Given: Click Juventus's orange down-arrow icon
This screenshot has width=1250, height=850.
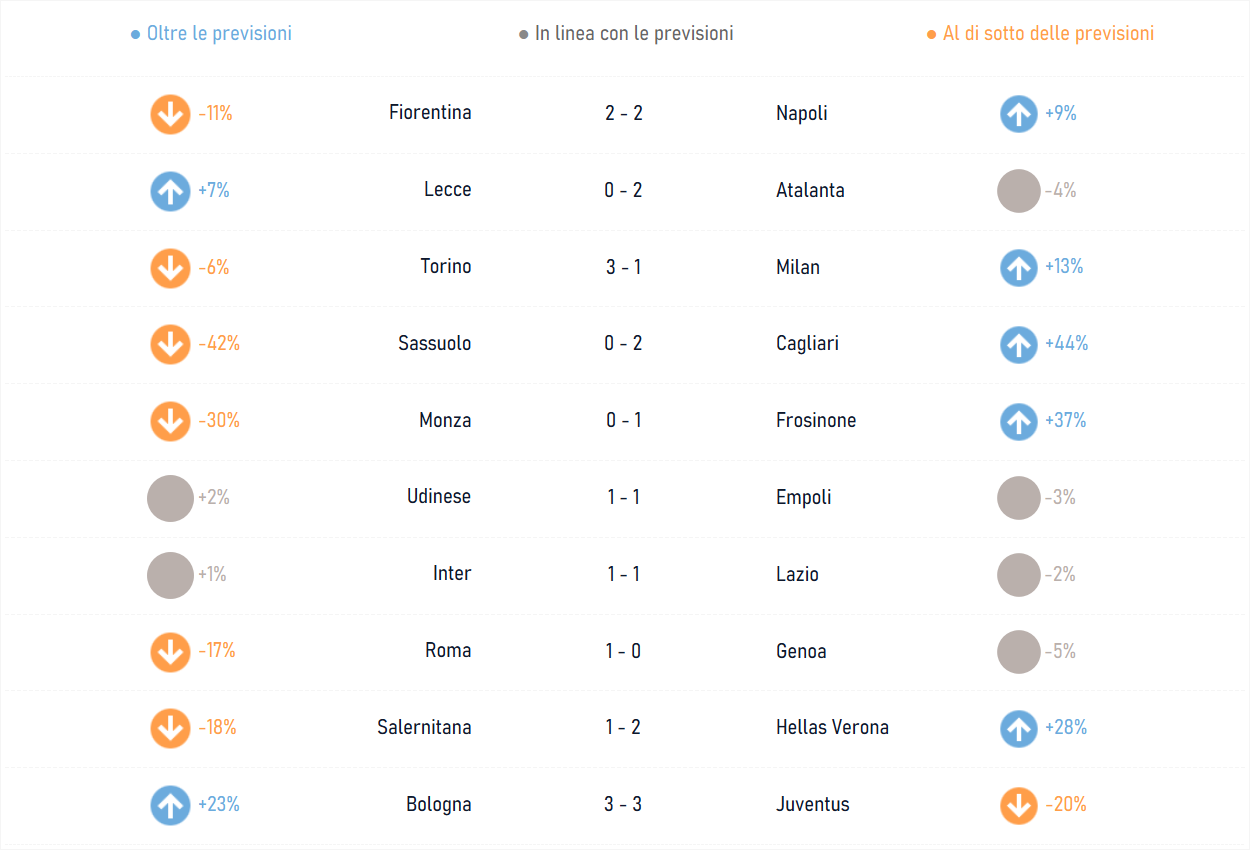Looking at the screenshot, I should click(x=1018, y=805).
